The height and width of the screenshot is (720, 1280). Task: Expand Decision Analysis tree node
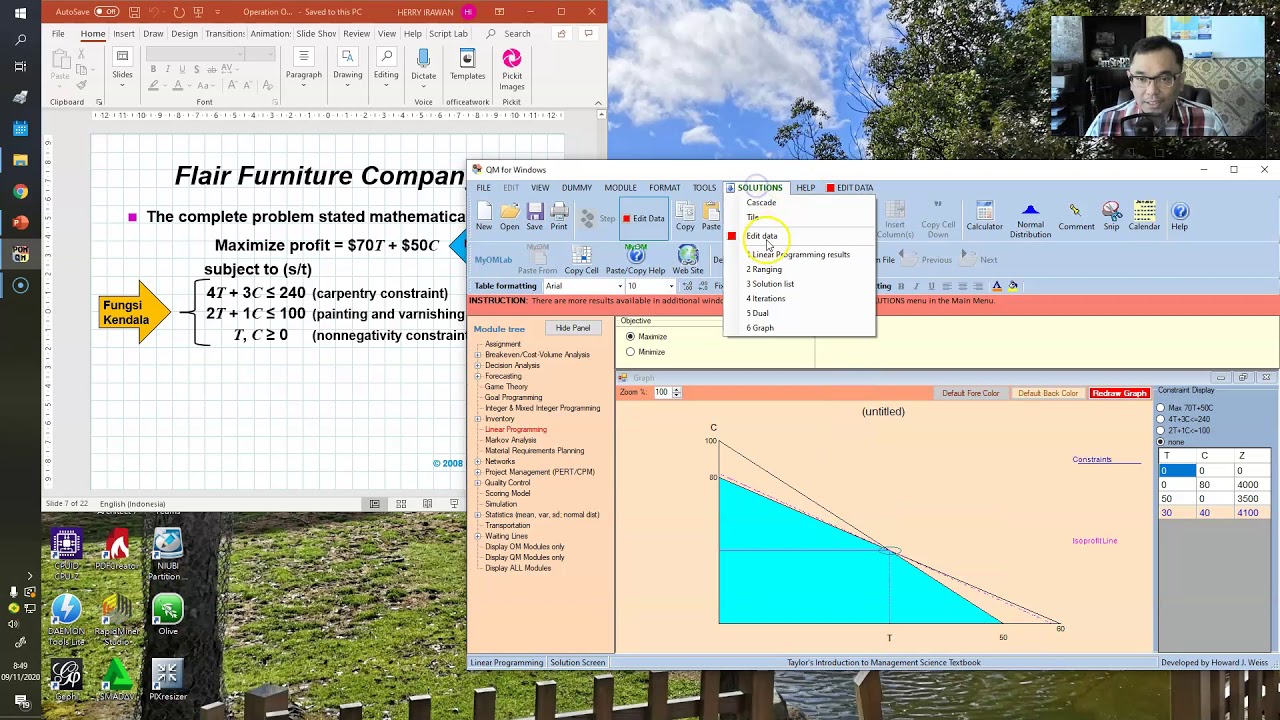(478, 365)
